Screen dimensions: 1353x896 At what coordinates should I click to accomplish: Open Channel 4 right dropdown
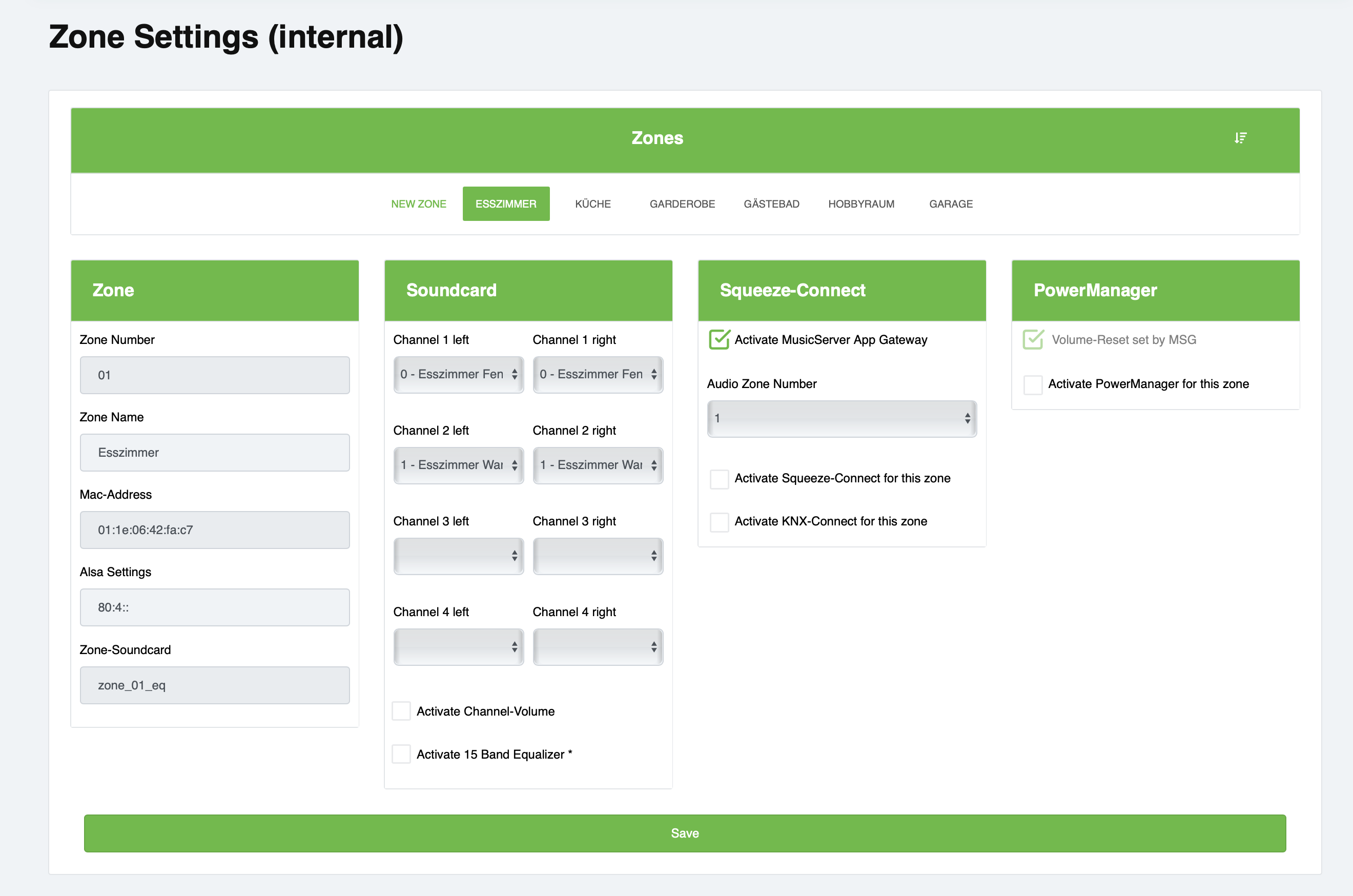point(598,647)
